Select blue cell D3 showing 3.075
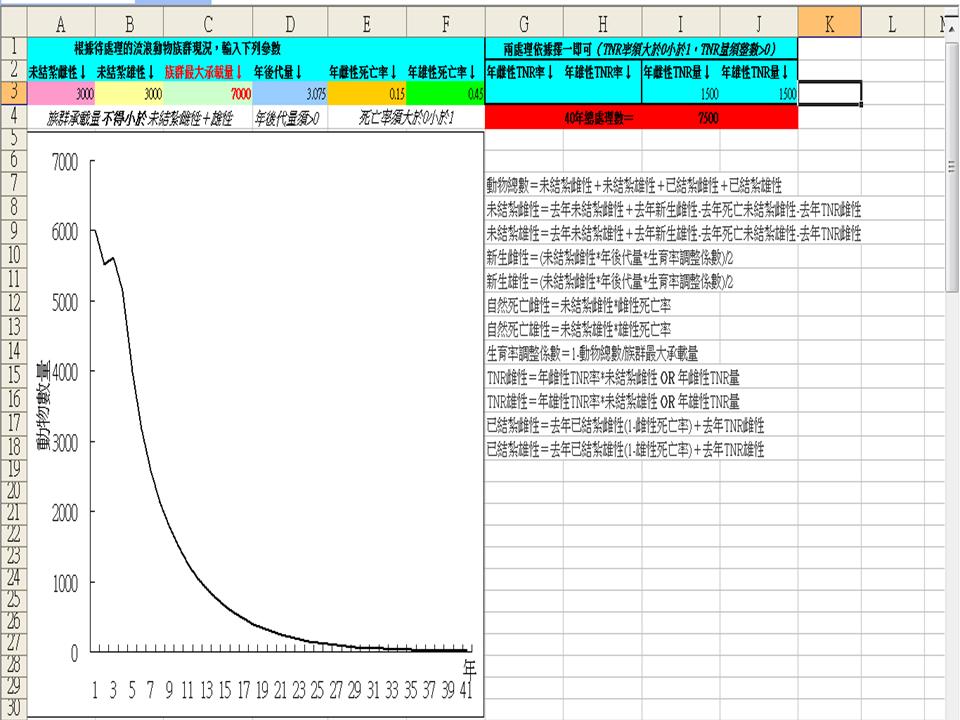Screen dimensions: 960x720 click(288, 93)
